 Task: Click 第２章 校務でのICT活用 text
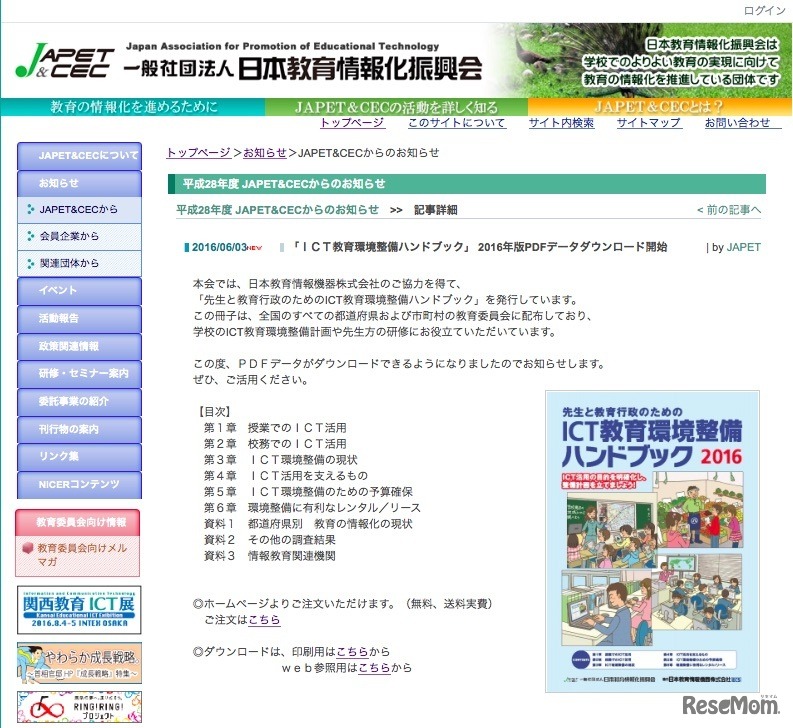275,444
